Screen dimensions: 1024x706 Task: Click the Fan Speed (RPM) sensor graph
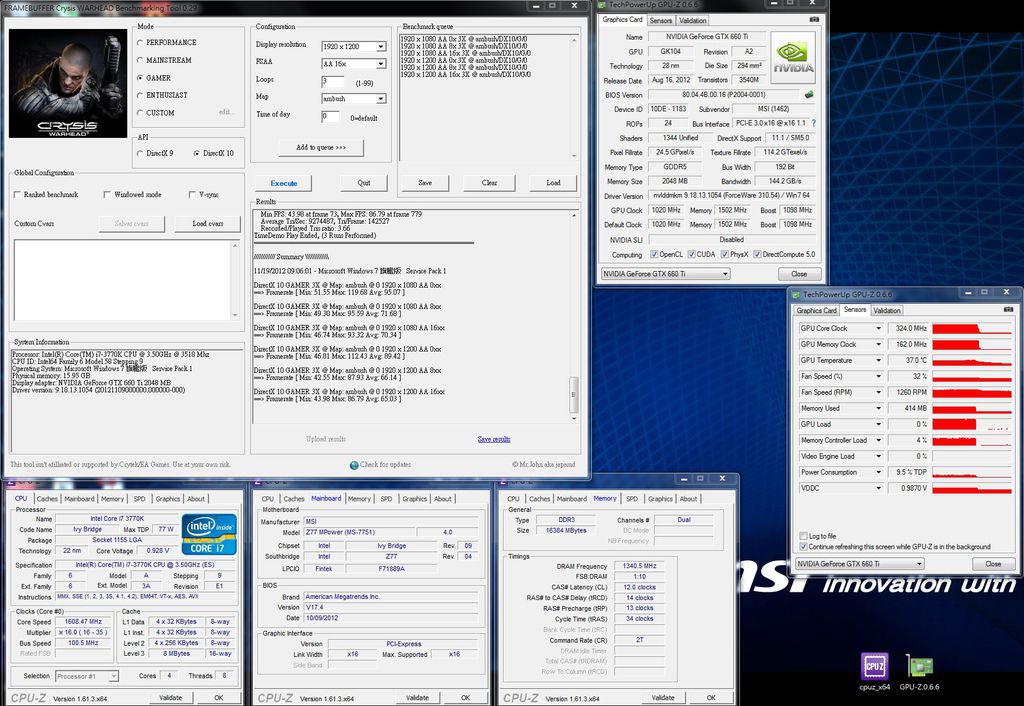pos(972,393)
